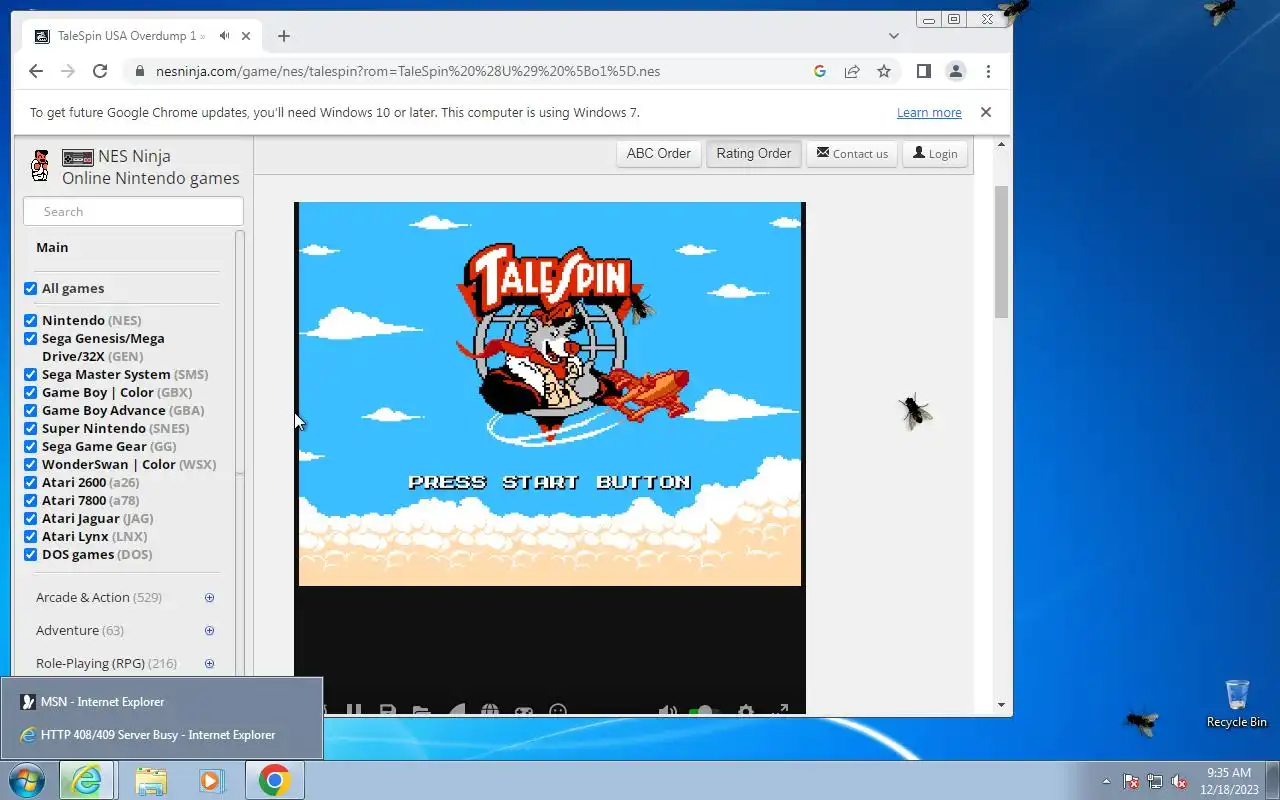The image size is (1280, 800).
Task: Toggle the Nintendo (NES) checkbox
Action: (30, 320)
